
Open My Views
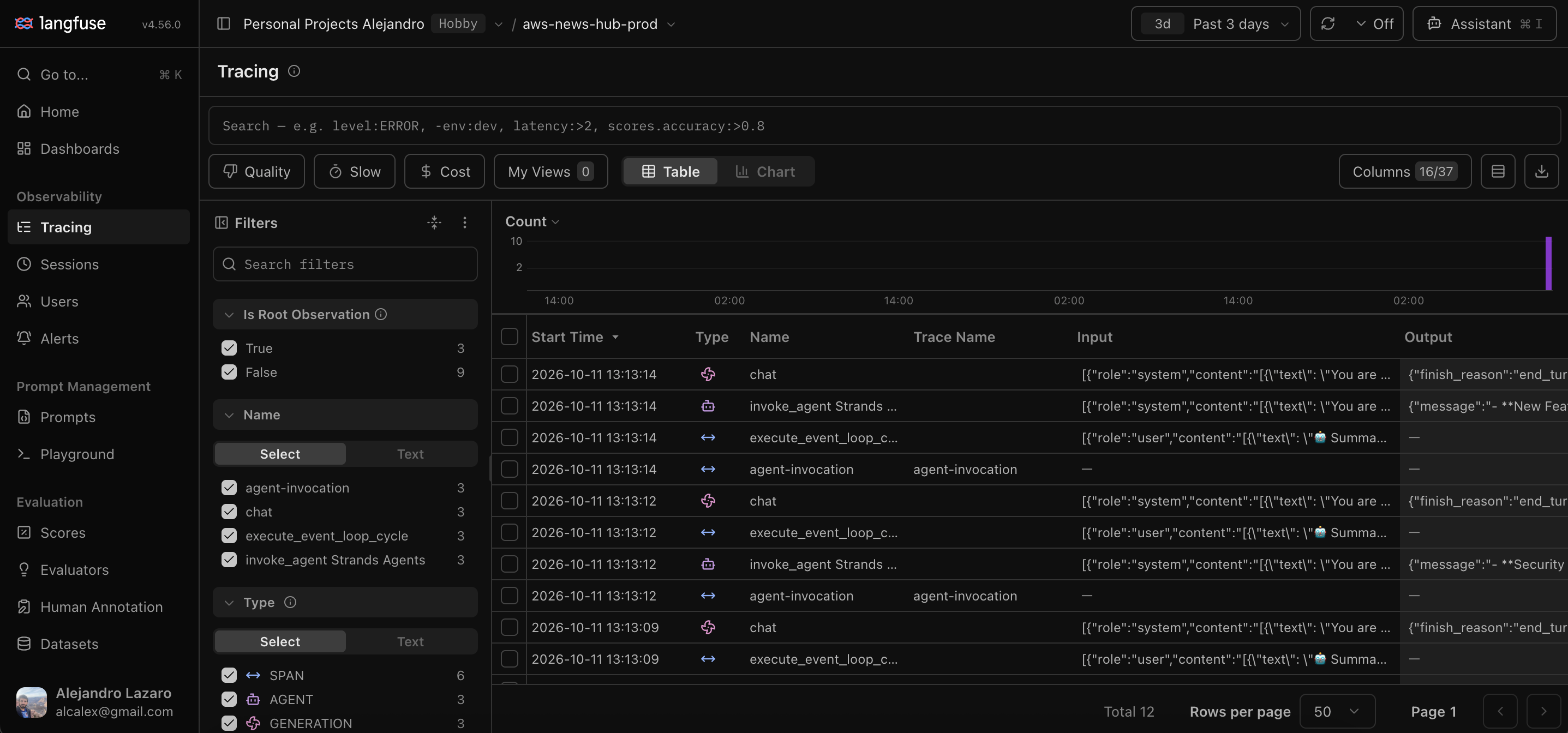pyautogui.click(x=550, y=171)
